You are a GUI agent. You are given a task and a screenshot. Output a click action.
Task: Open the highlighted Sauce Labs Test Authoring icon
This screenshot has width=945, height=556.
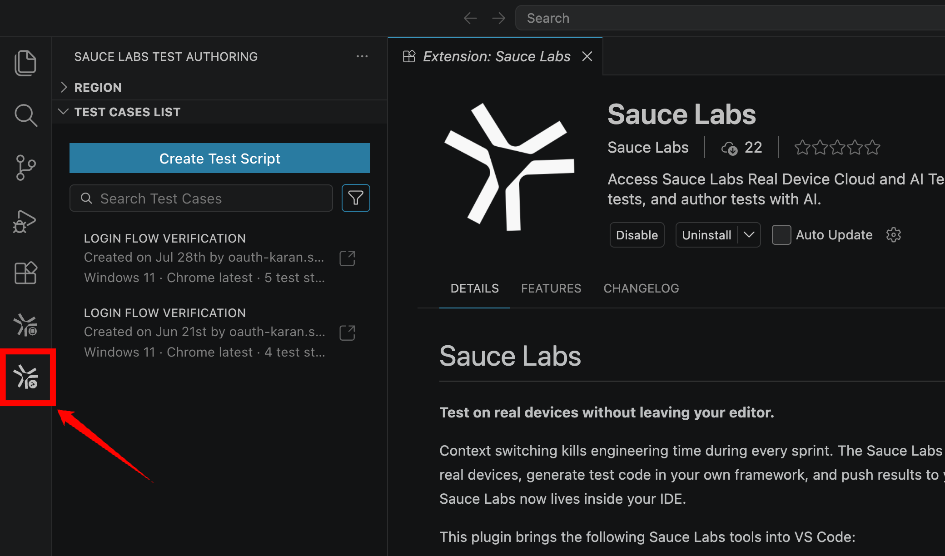click(26, 377)
